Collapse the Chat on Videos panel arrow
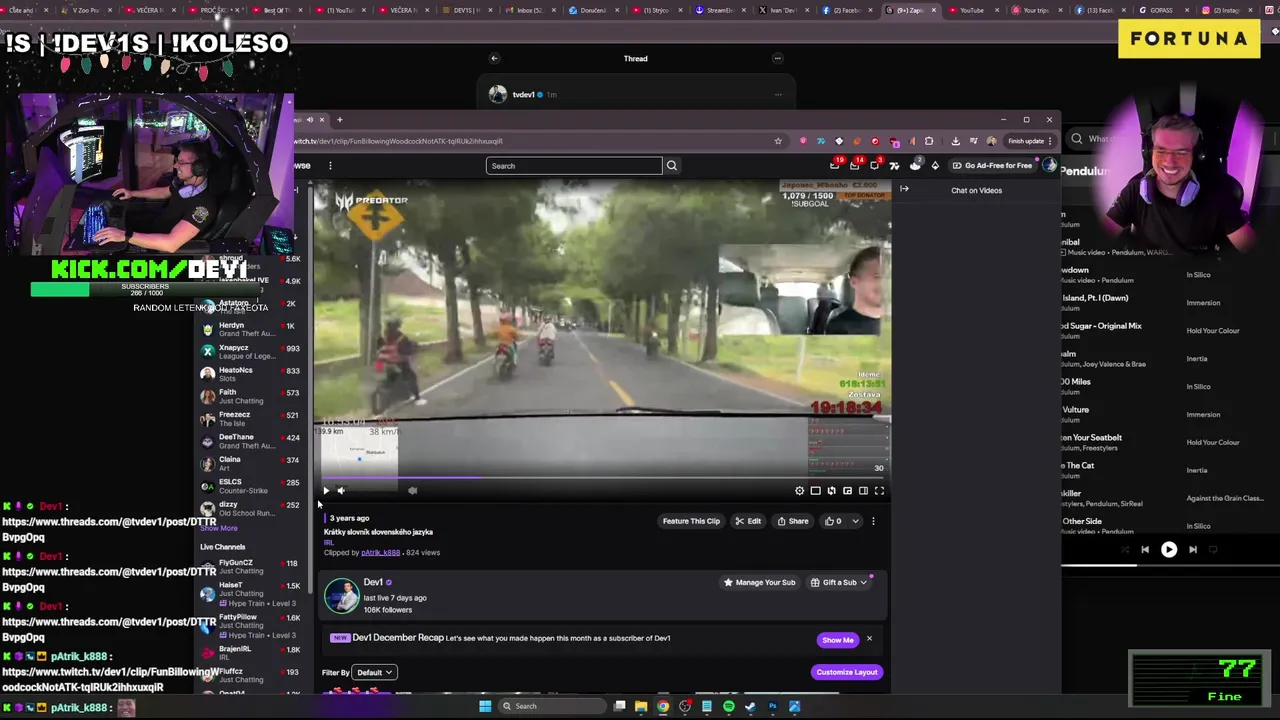1280x720 pixels. pos(904,189)
